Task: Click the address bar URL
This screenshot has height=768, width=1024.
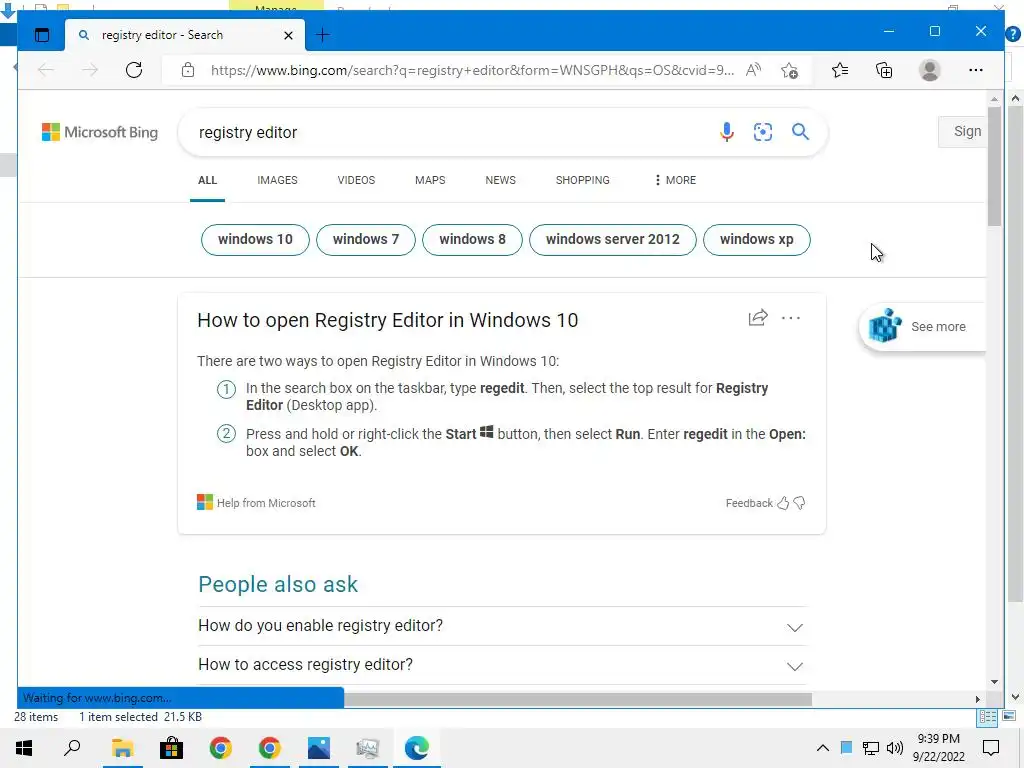Action: coord(472,70)
